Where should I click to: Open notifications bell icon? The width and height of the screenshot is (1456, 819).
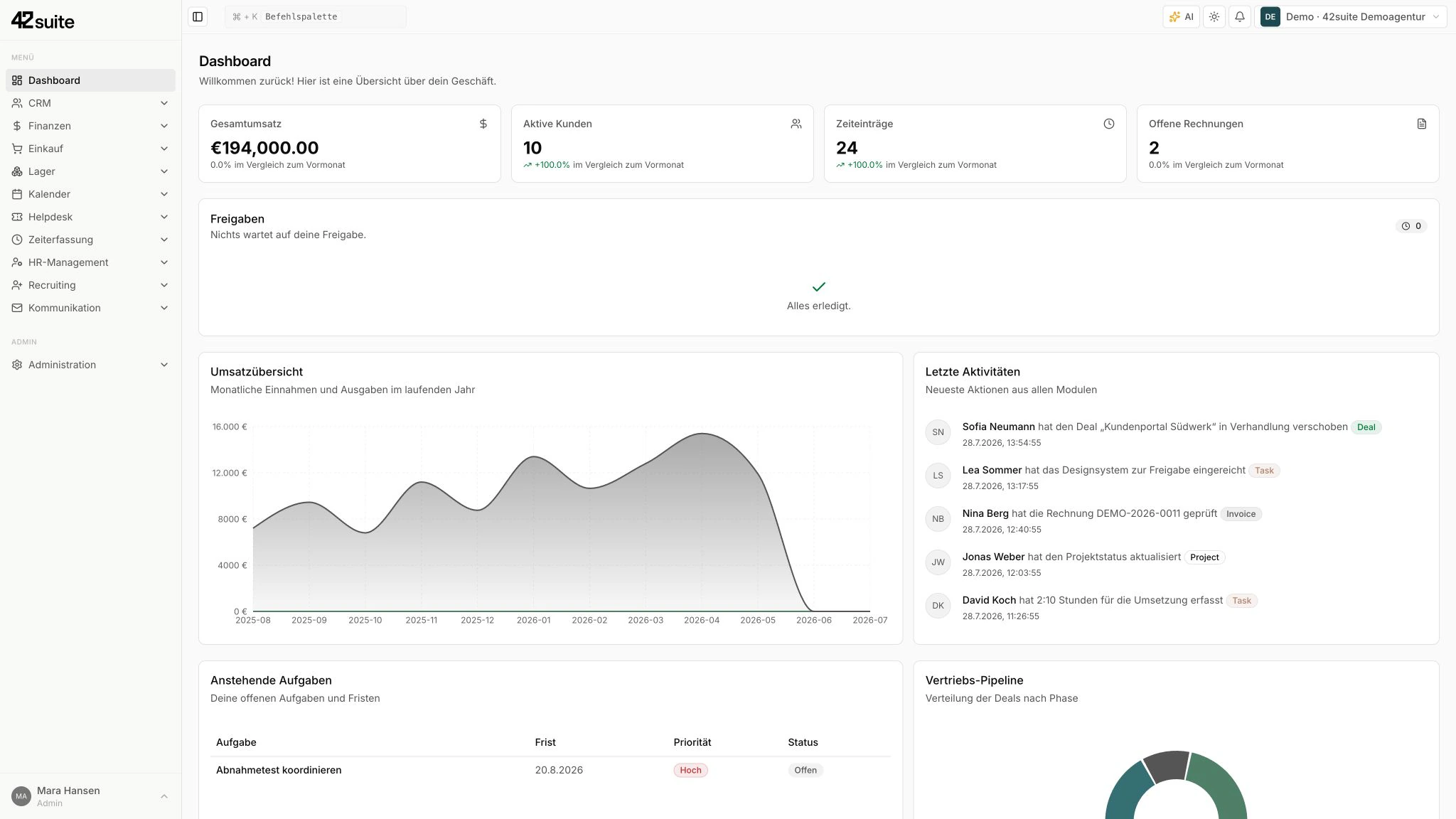pos(1240,16)
